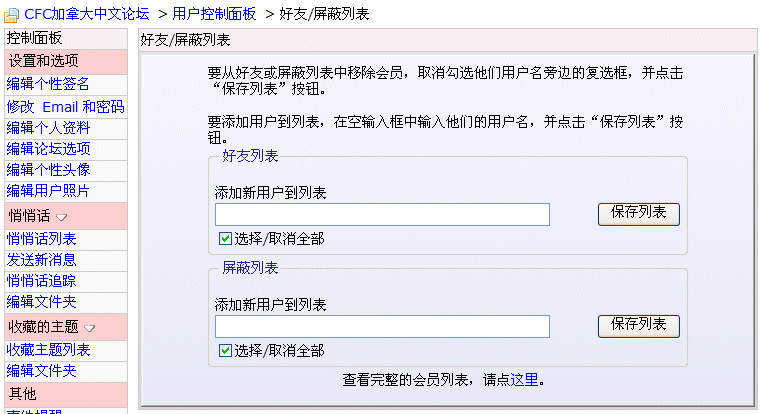Go to 用户控制面板 breadcrumb link
The height and width of the screenshot is (414, 762).
click(x=214, y=14)
